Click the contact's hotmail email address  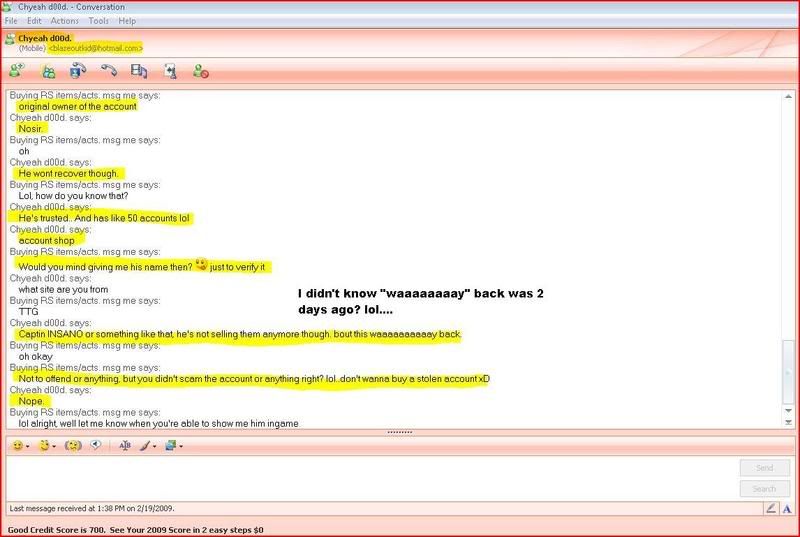coord(95,48)
